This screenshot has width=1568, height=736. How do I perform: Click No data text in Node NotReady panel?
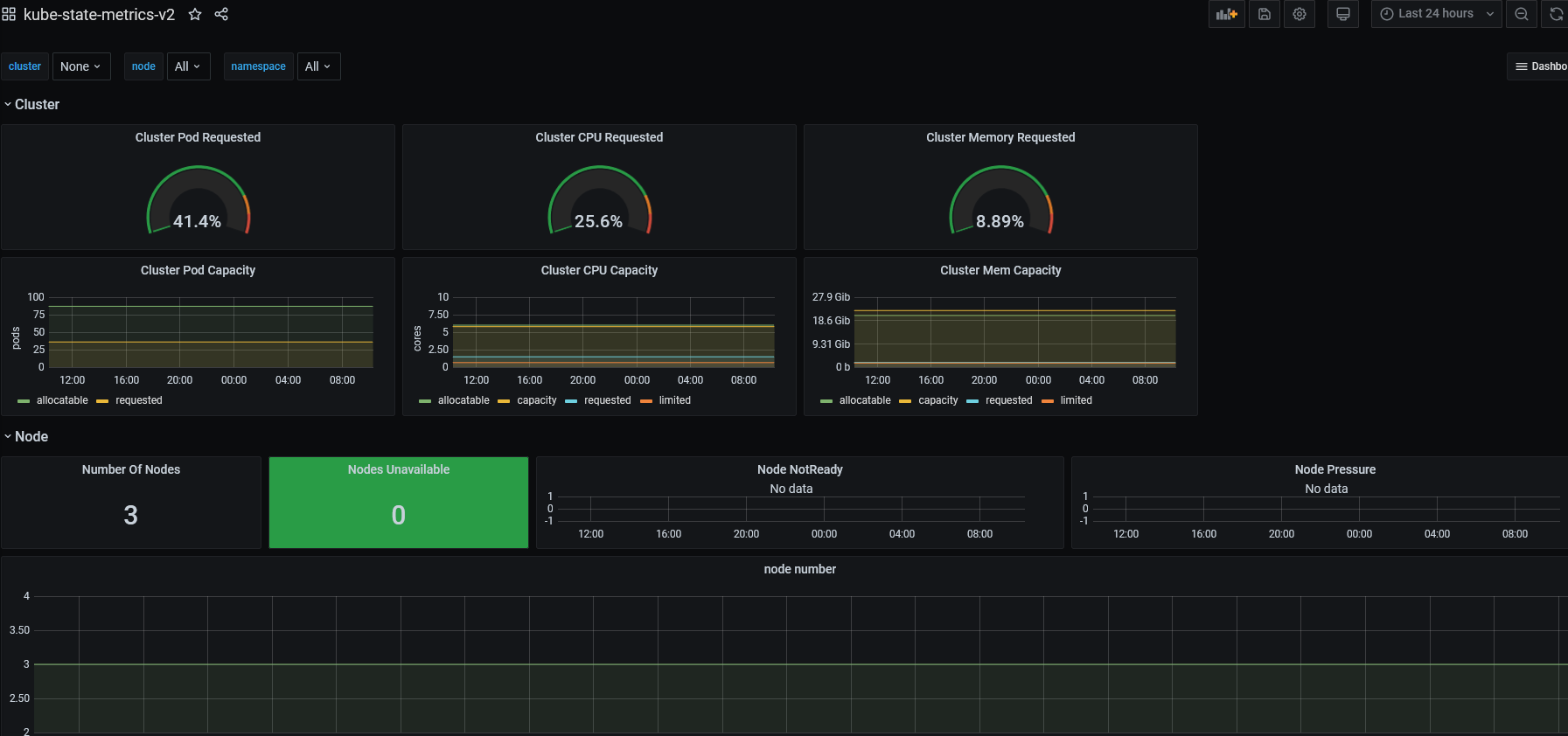tap(791, 489)
